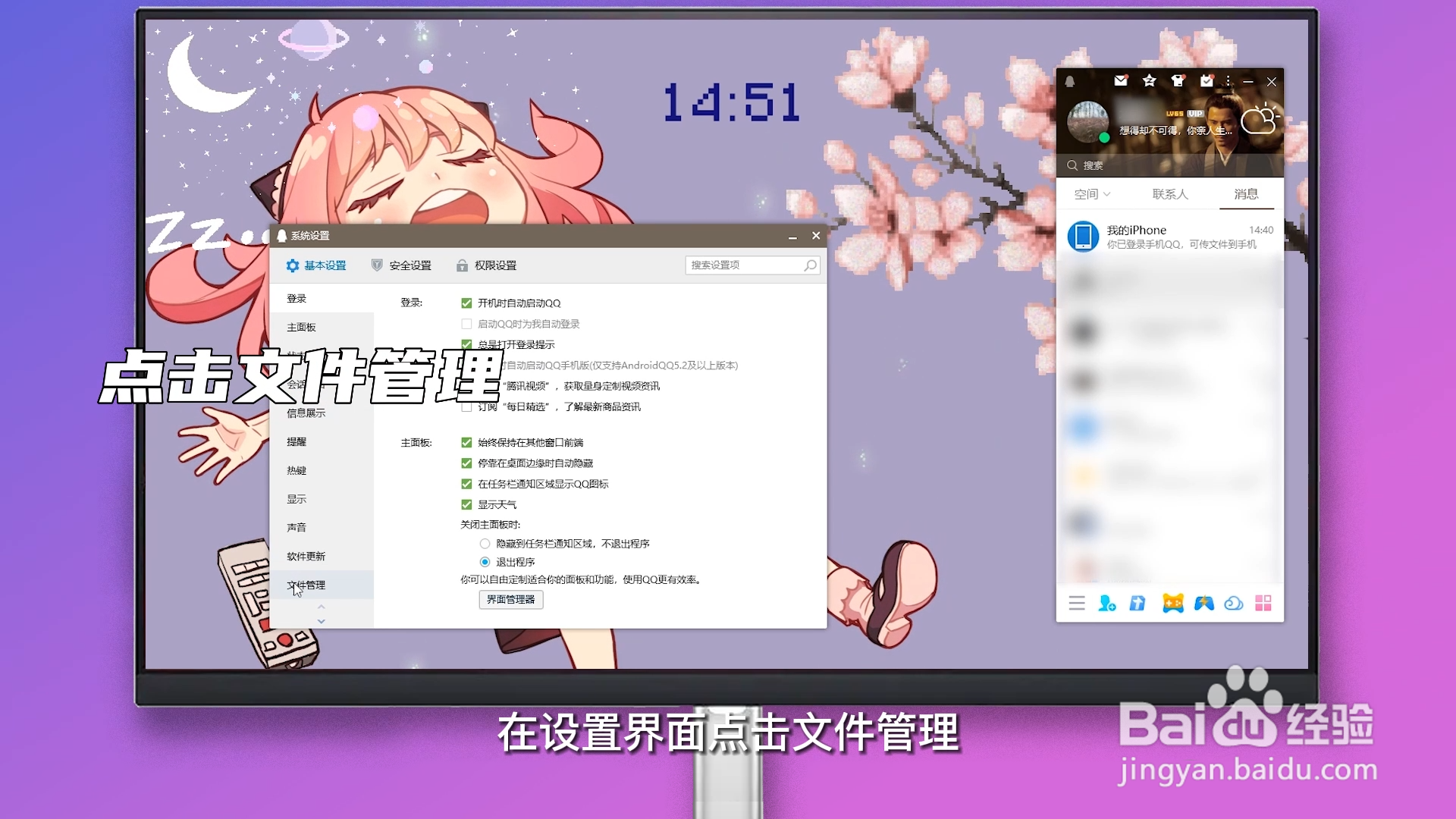This screenshot has height=819, width=1456.
Task: Minimize the 系统设置 window
Action: [x=792, y=237]
